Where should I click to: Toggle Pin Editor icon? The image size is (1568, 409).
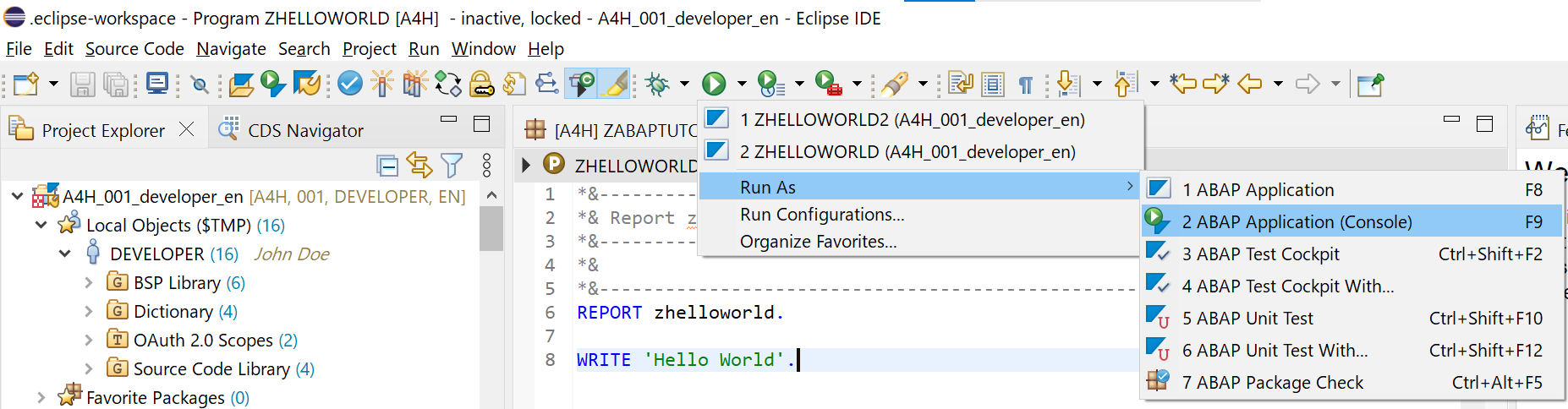click(1370, 84)
